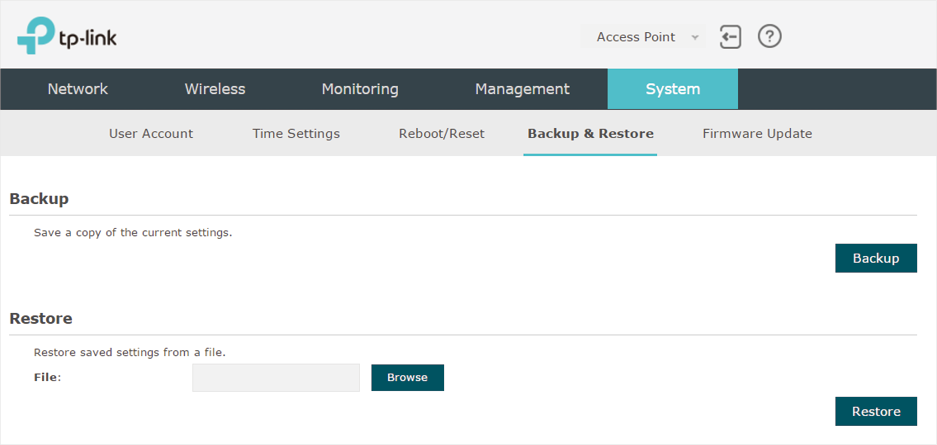Click the Backup button
The width and height of the screenshot is (937, 445).
pyautogui.click(x=876, y=258)
